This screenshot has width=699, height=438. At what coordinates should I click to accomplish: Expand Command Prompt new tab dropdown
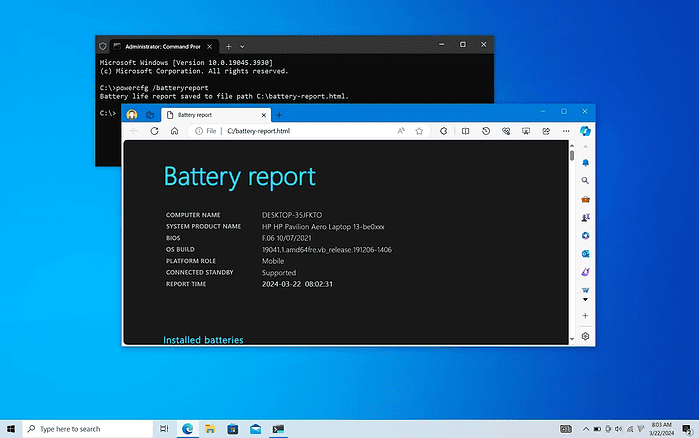[242, 46]
